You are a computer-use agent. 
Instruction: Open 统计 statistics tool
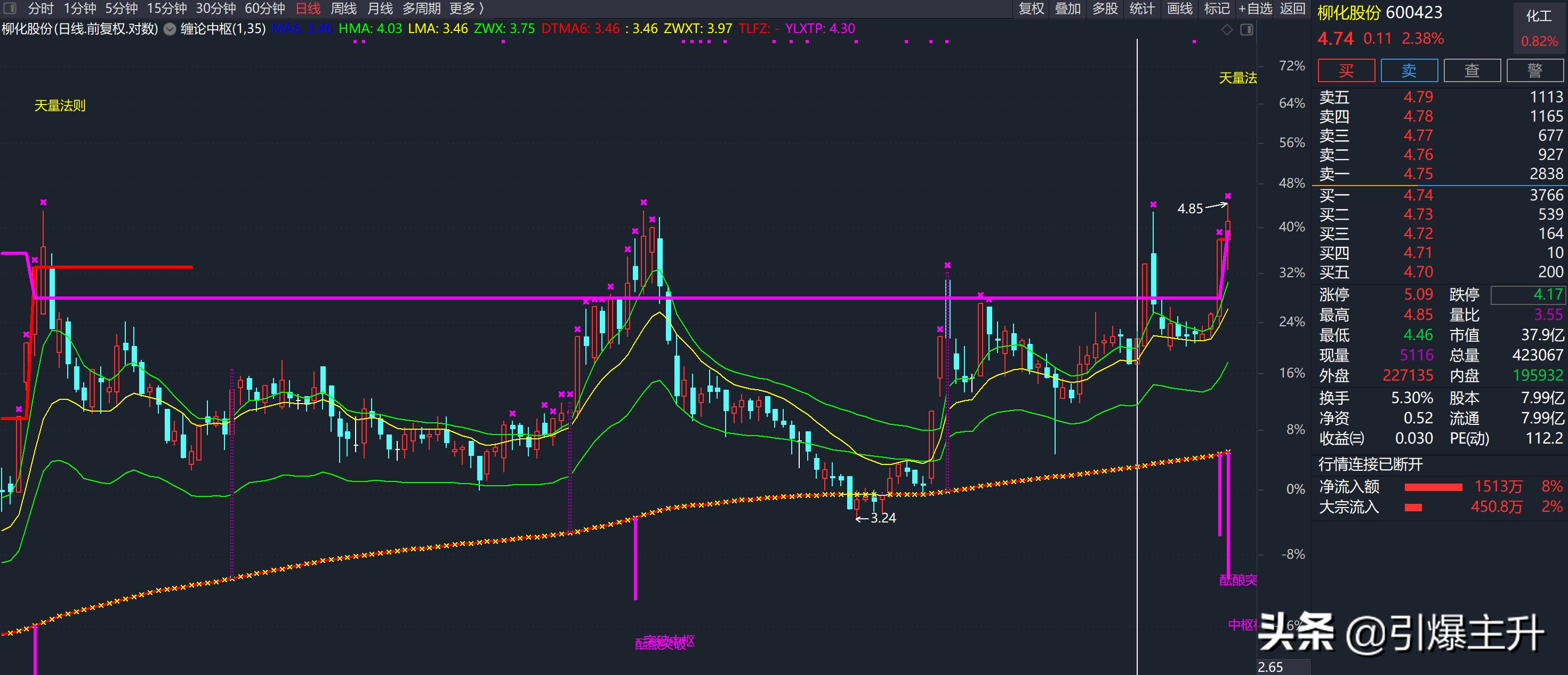[1142, 9]
